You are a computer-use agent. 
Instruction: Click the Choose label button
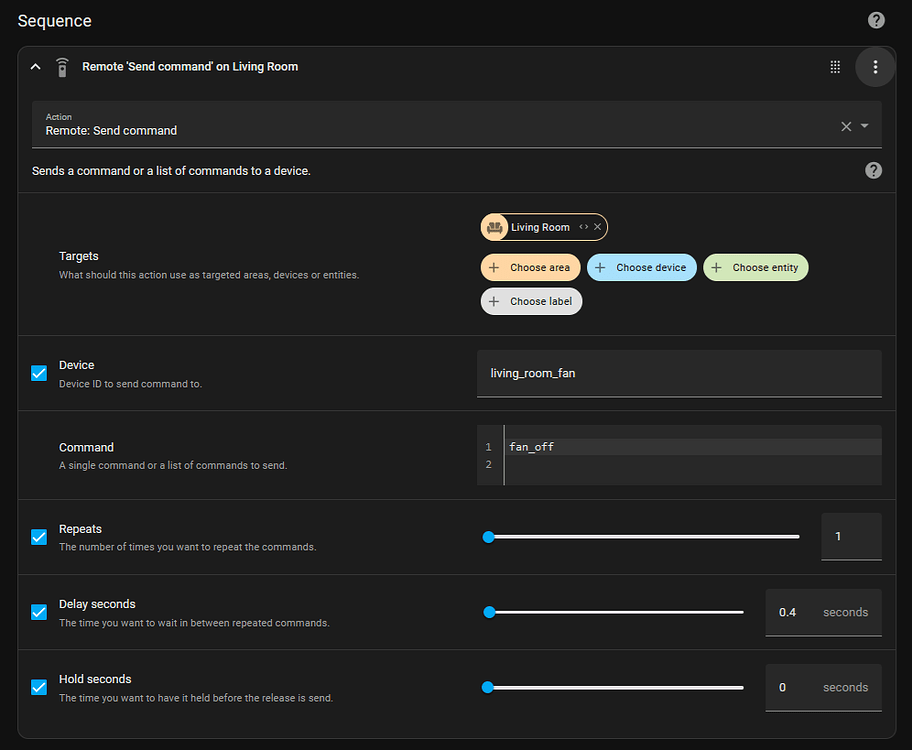click(531, 301)
